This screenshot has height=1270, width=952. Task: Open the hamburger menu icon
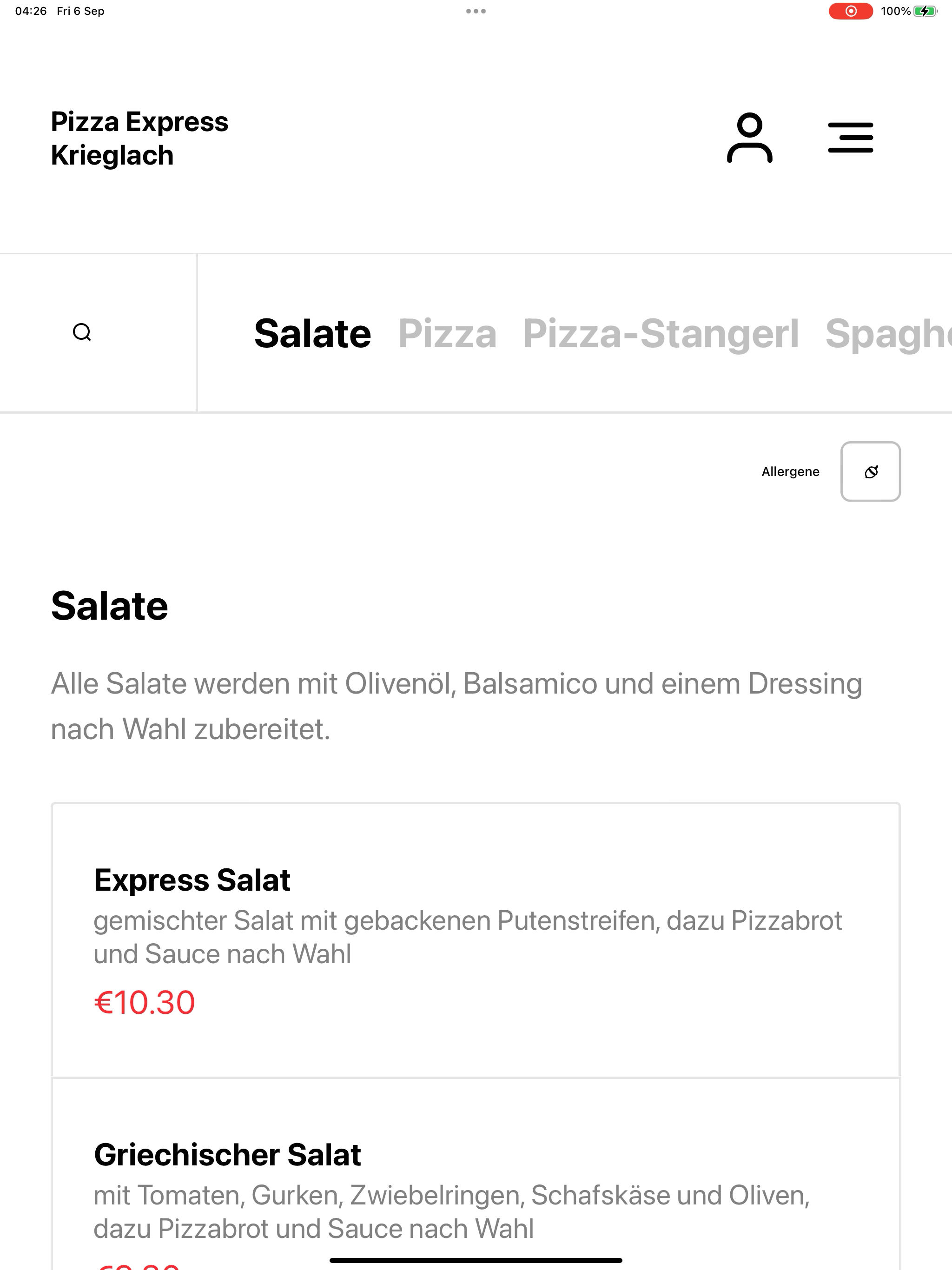point(850,138)
